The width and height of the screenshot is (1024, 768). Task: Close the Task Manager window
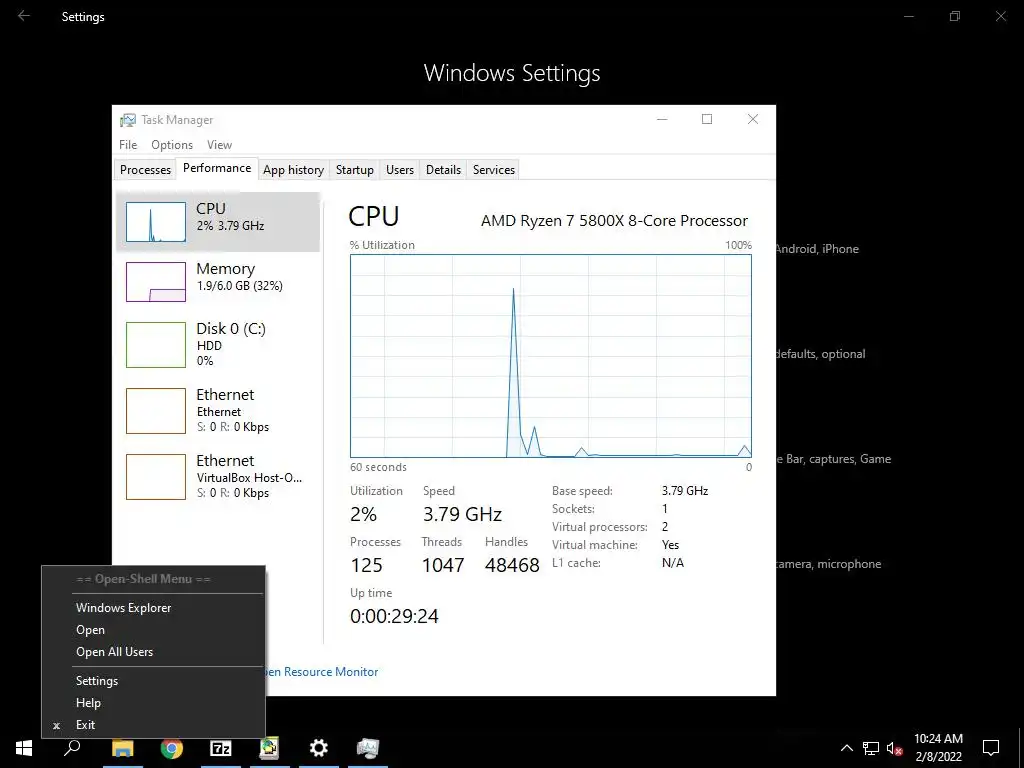(753, 120)
